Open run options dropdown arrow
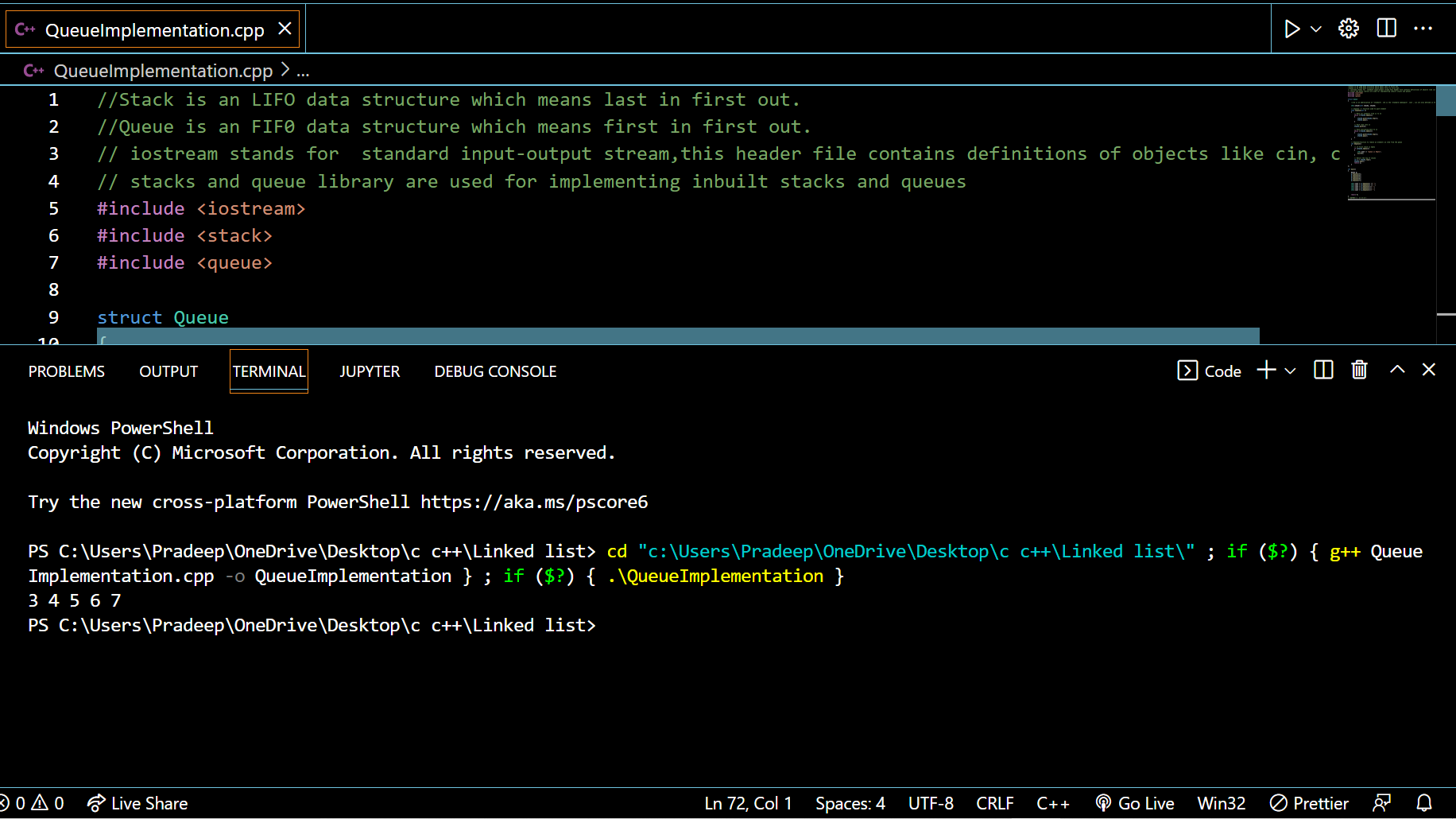This screenshot has width=1456, height=819. (1316, 29)
